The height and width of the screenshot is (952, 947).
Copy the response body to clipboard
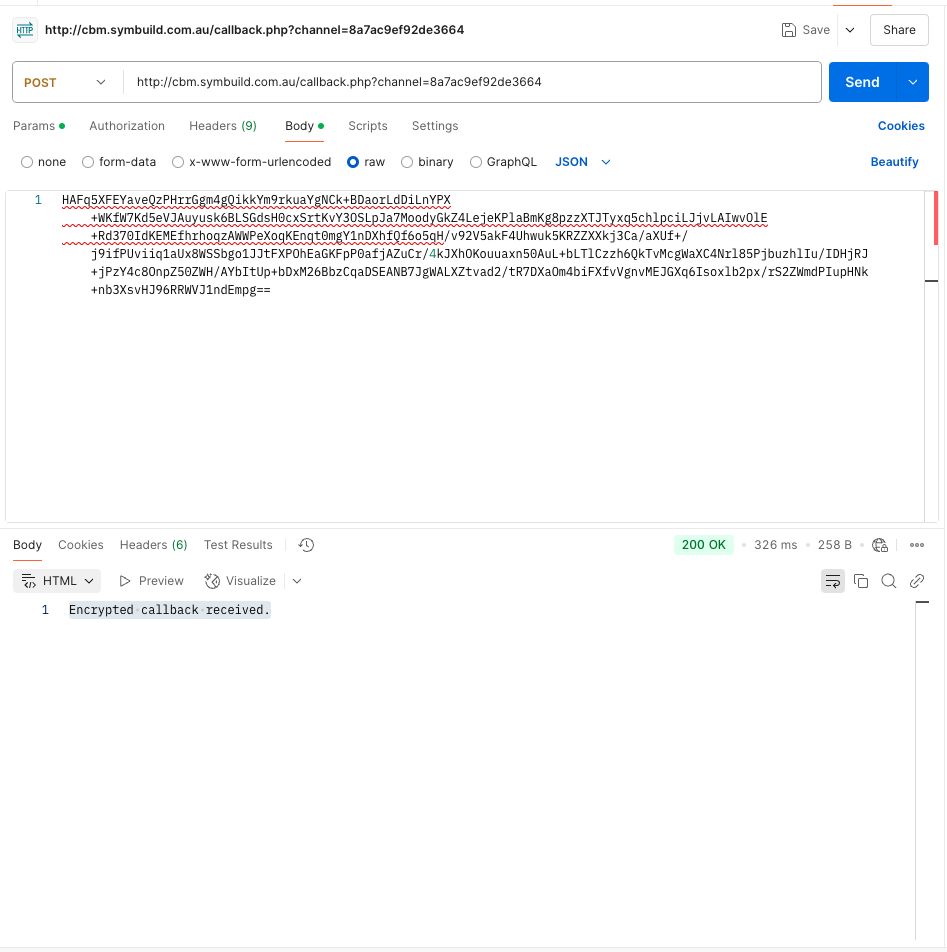coord(860,581)
